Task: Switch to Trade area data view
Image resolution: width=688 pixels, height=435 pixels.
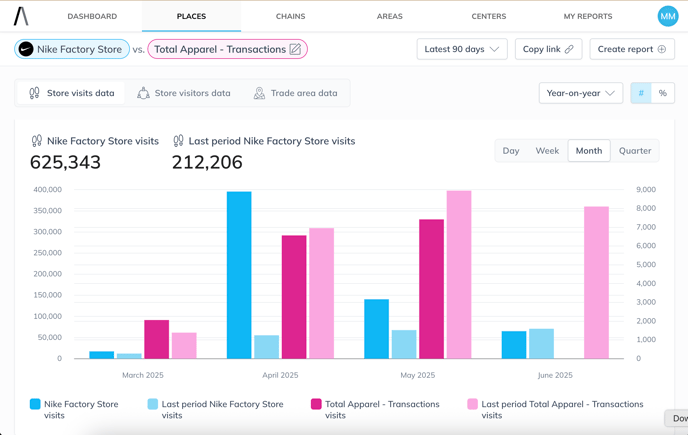Action: click(296, 93)
